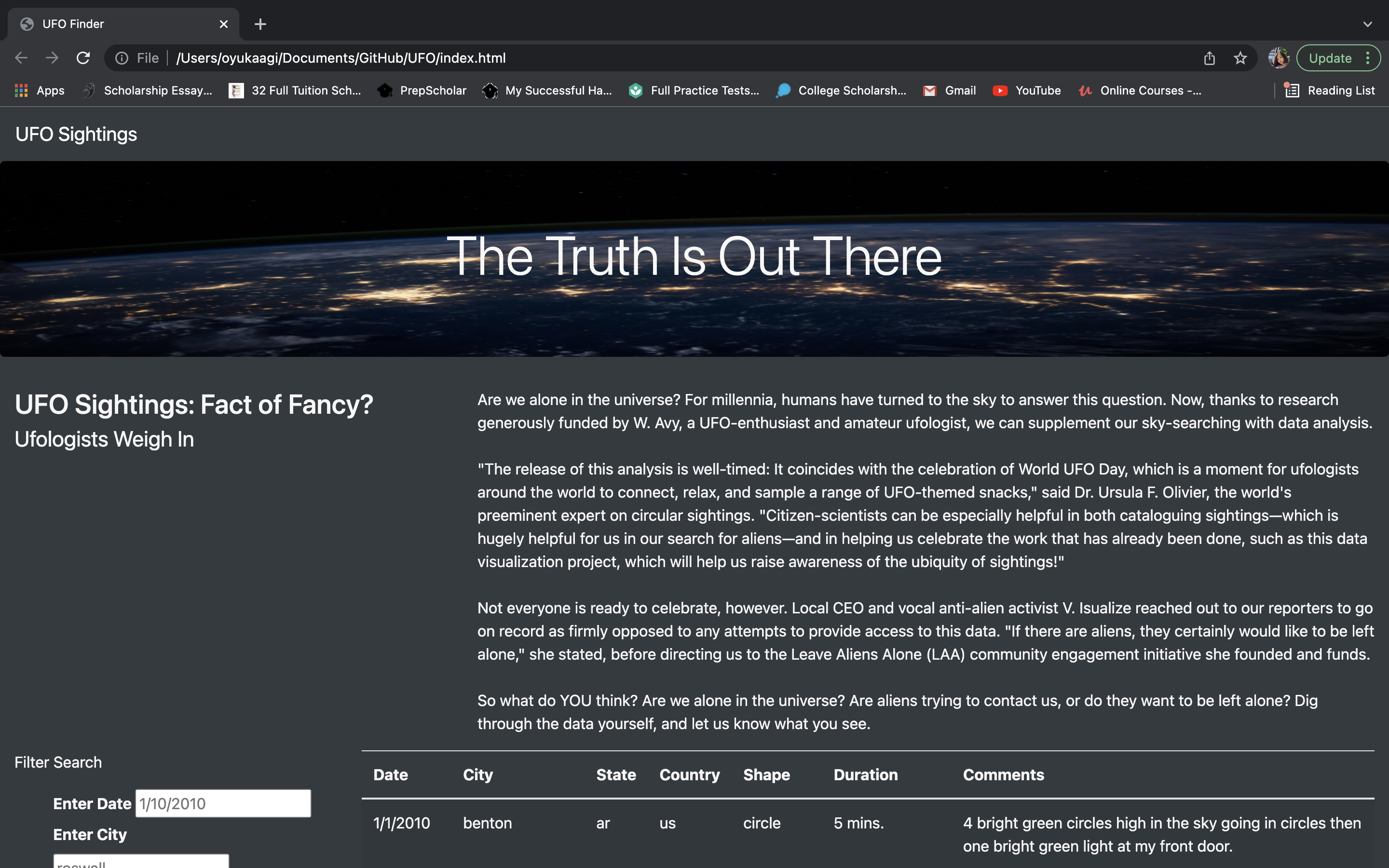
Task: Open the Online Courses bookmark
Action: (x=1139, y=90)
